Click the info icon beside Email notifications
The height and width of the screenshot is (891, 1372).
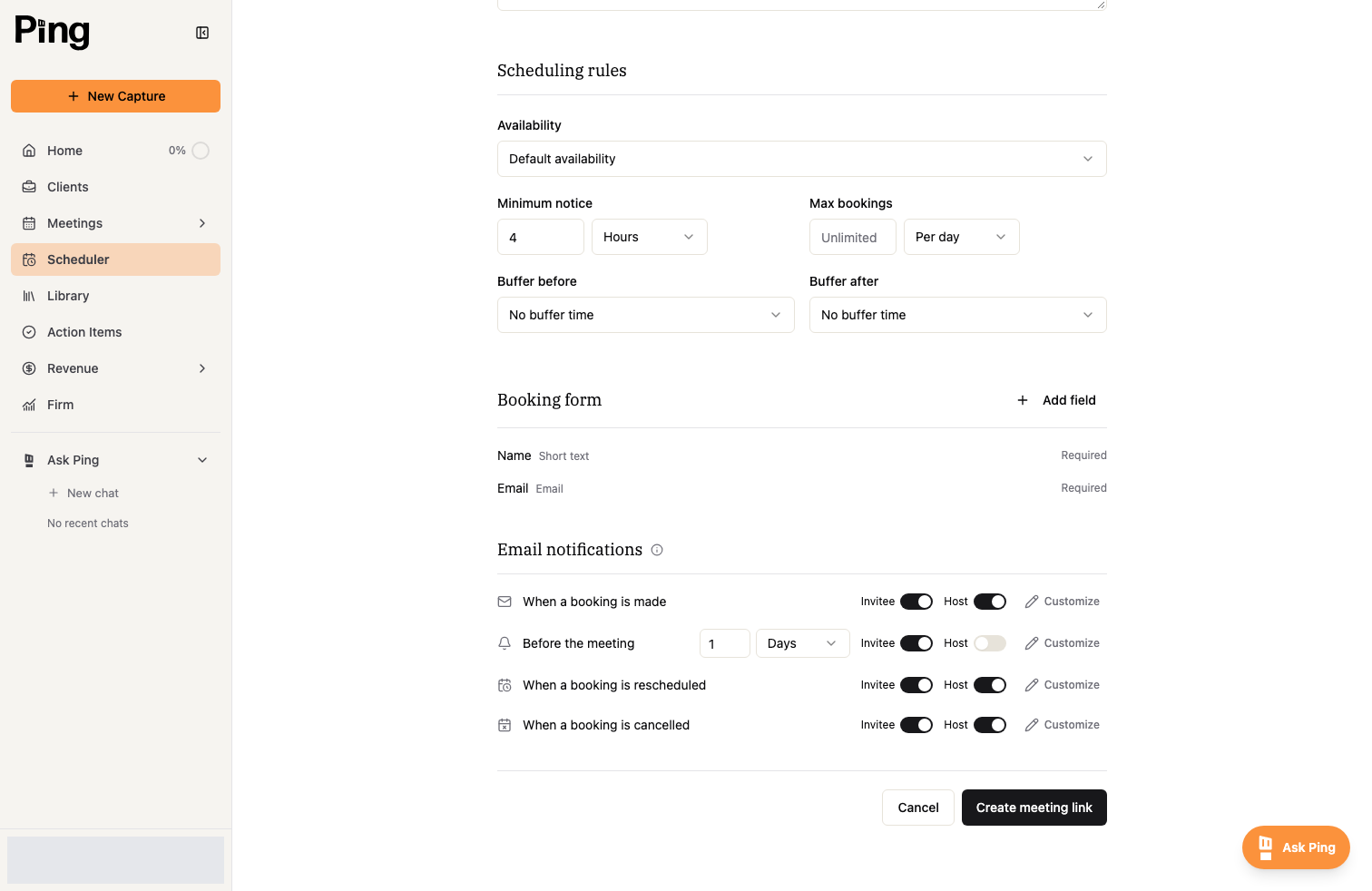point(657,550)
